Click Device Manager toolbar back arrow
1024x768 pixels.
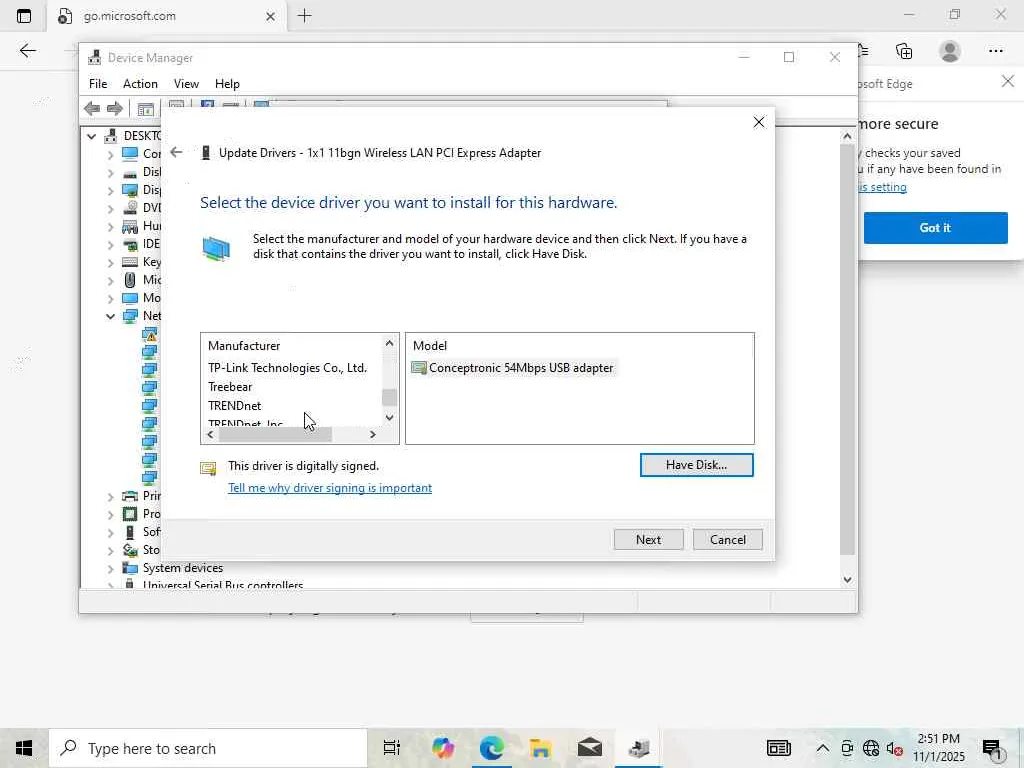pos(92,108)
